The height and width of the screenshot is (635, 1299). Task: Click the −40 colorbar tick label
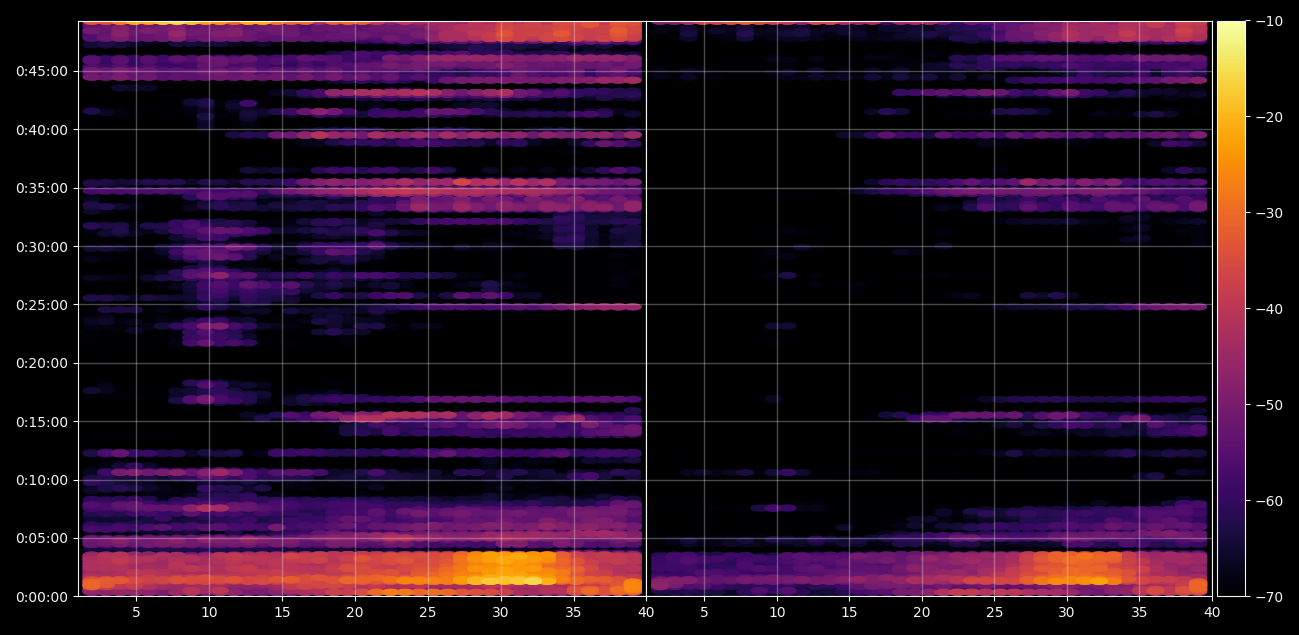(x=1268, y=309)
